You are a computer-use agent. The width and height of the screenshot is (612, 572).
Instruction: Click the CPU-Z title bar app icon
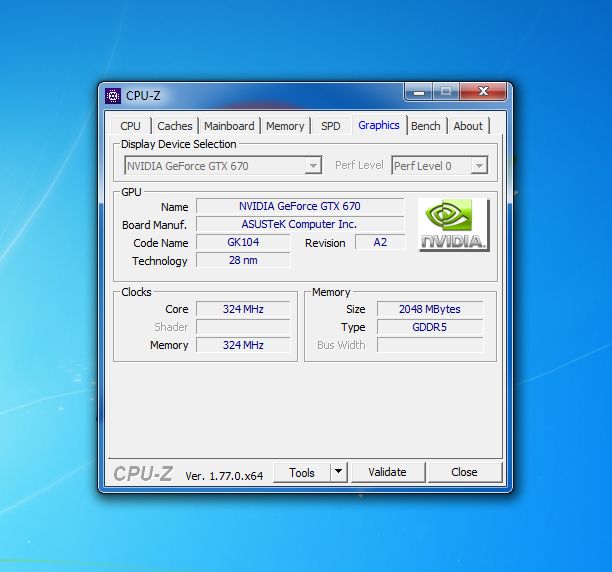coord(113,96)
